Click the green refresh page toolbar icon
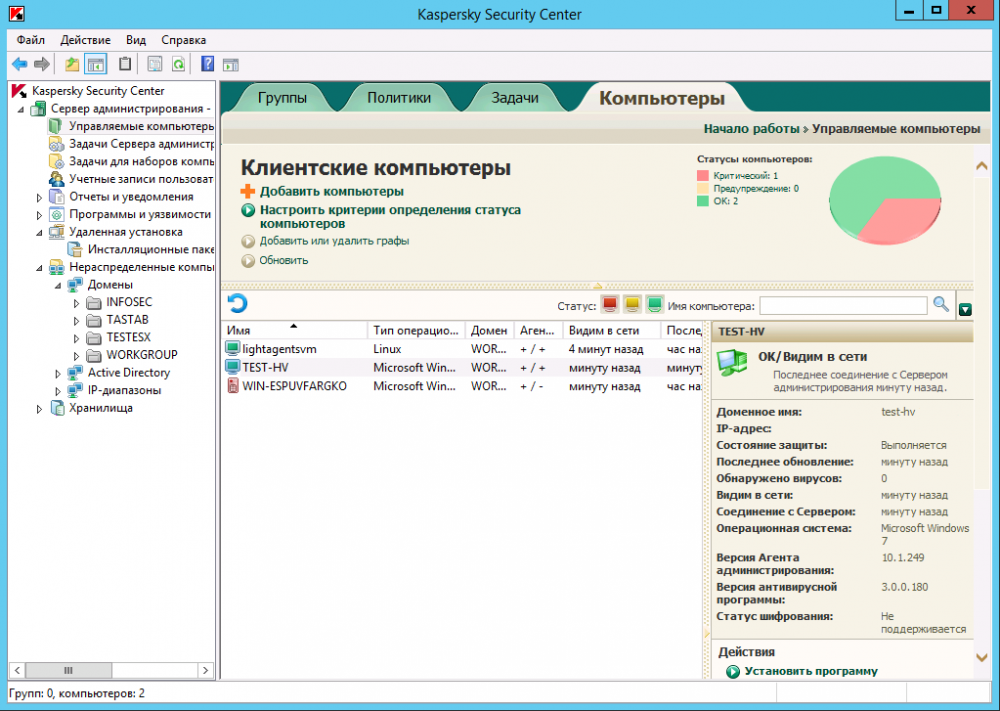 coord(179,64)
